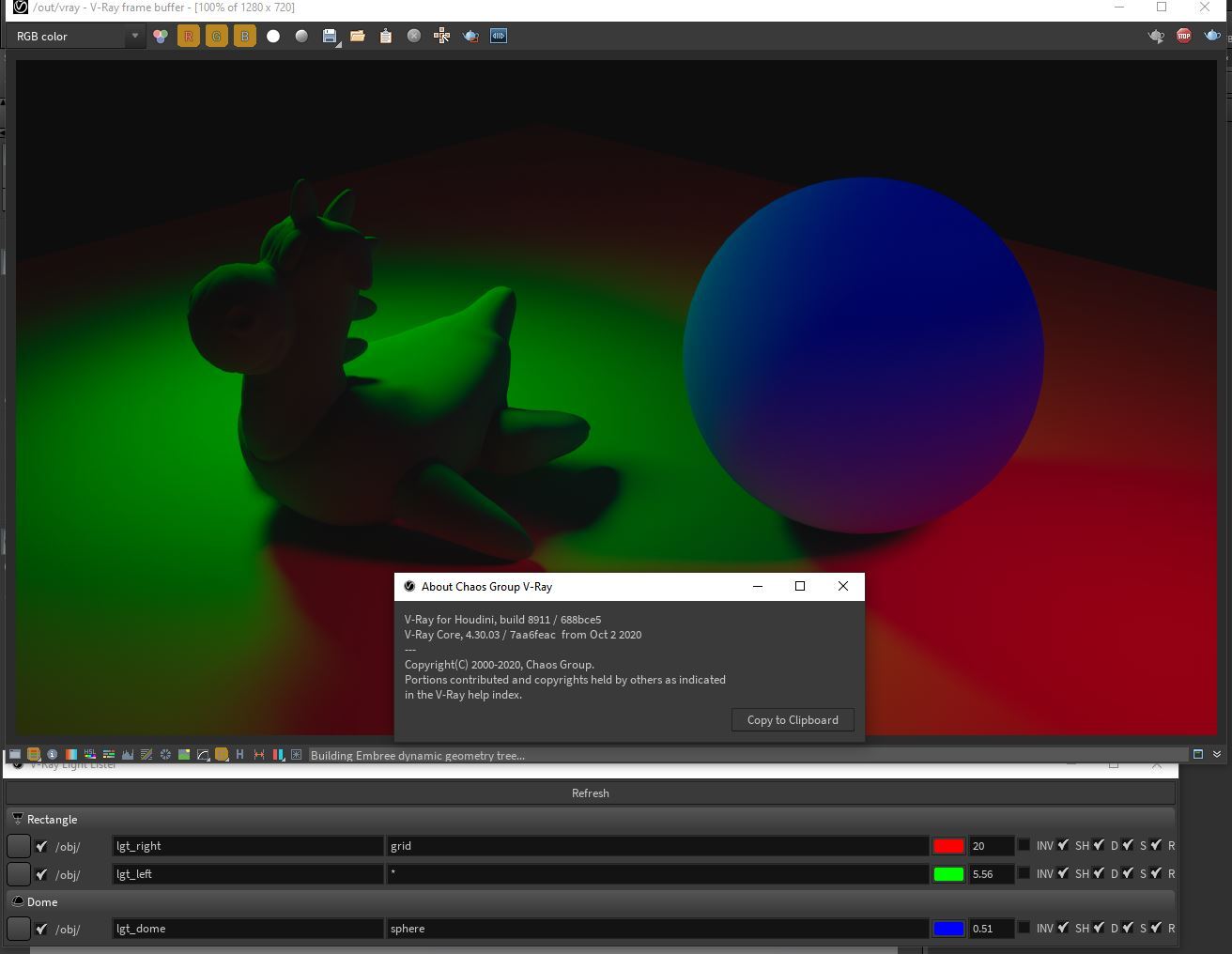Open the blue color swatch for lgt_dome
Screen dimensions: 1232x954
[948, 929]
